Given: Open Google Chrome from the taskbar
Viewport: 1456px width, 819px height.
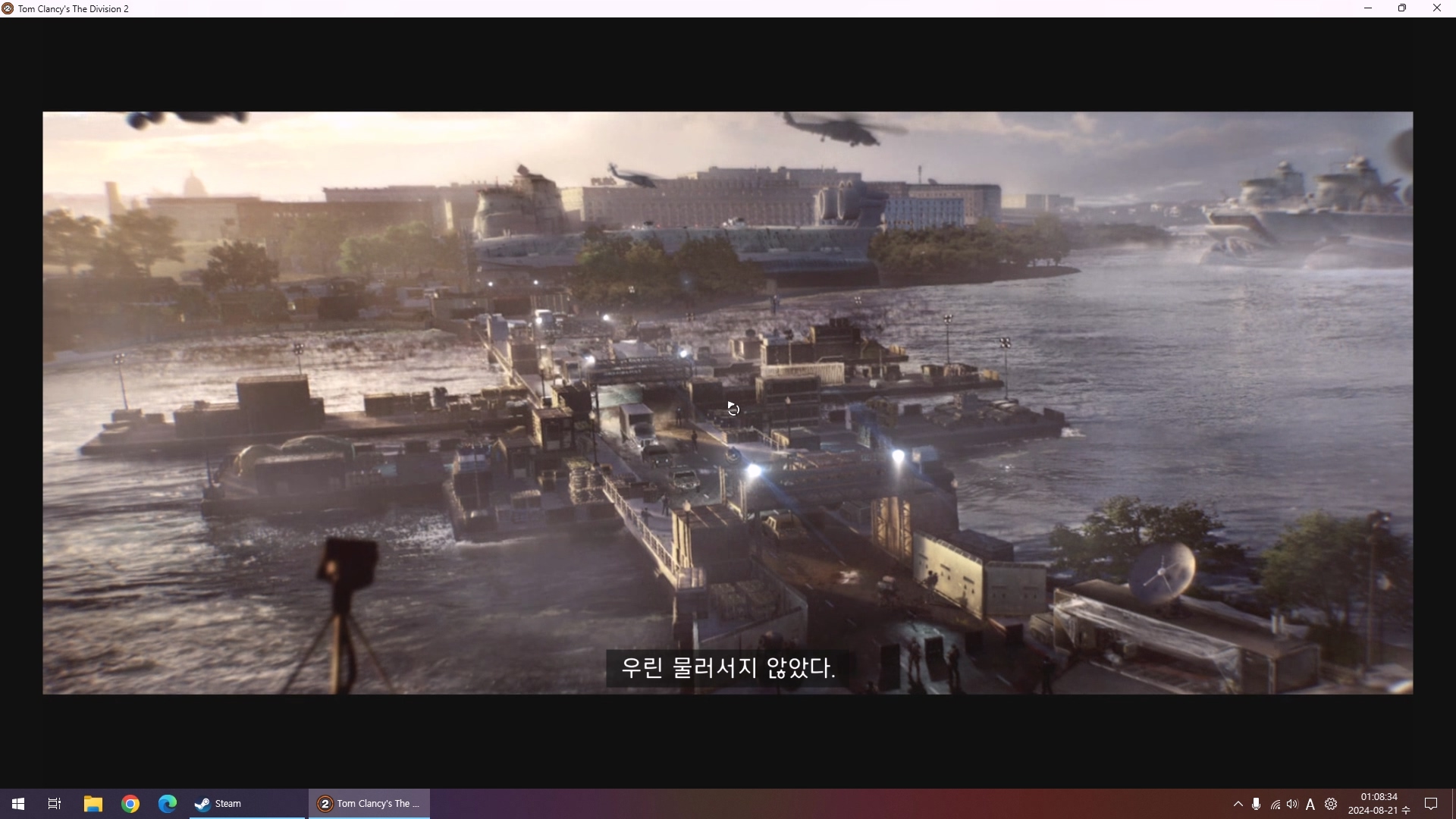Looking at the screenshot, I should click(x=130, y=804).
